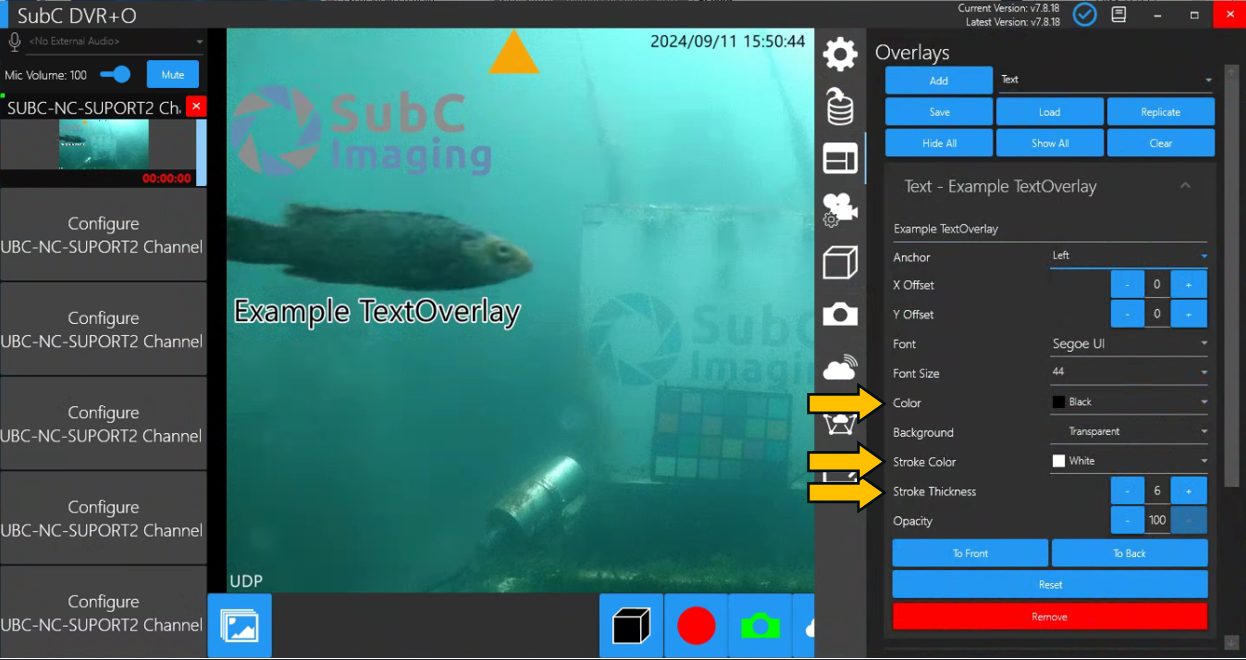Show all overlays
Image resolution: width=1246 pixels, height=660 pixels.
coord(1050,143)
